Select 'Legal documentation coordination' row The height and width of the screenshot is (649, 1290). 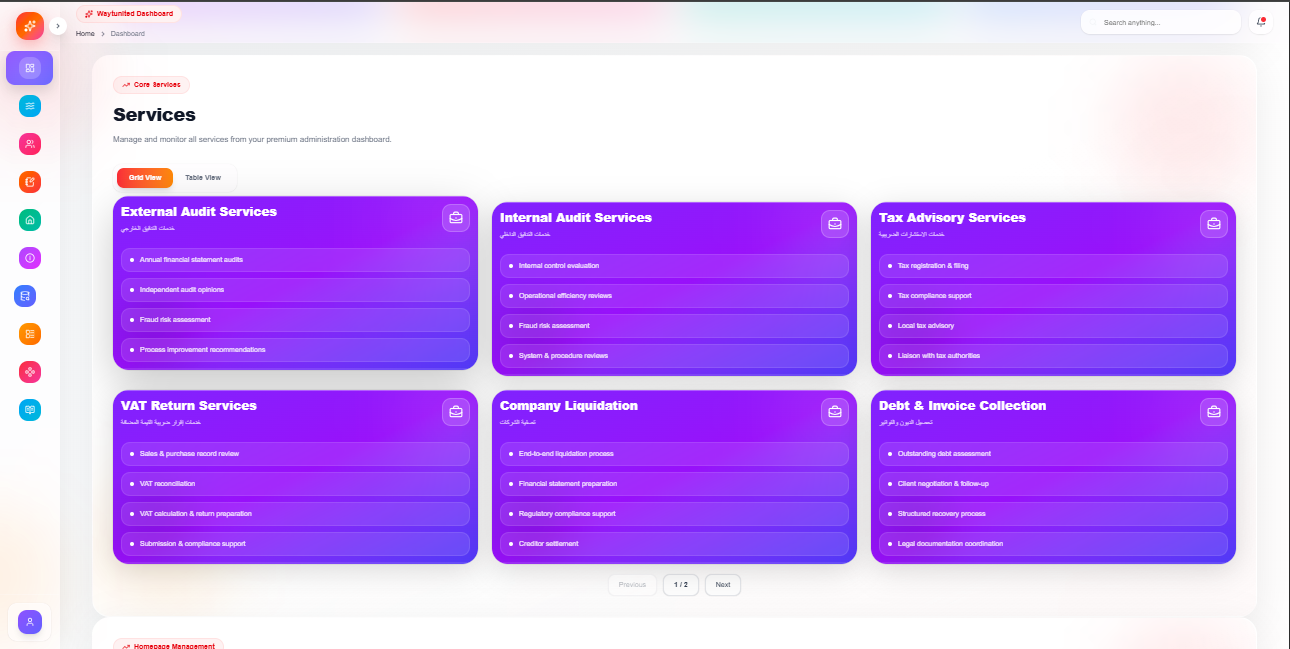[x=1053, y=544]
